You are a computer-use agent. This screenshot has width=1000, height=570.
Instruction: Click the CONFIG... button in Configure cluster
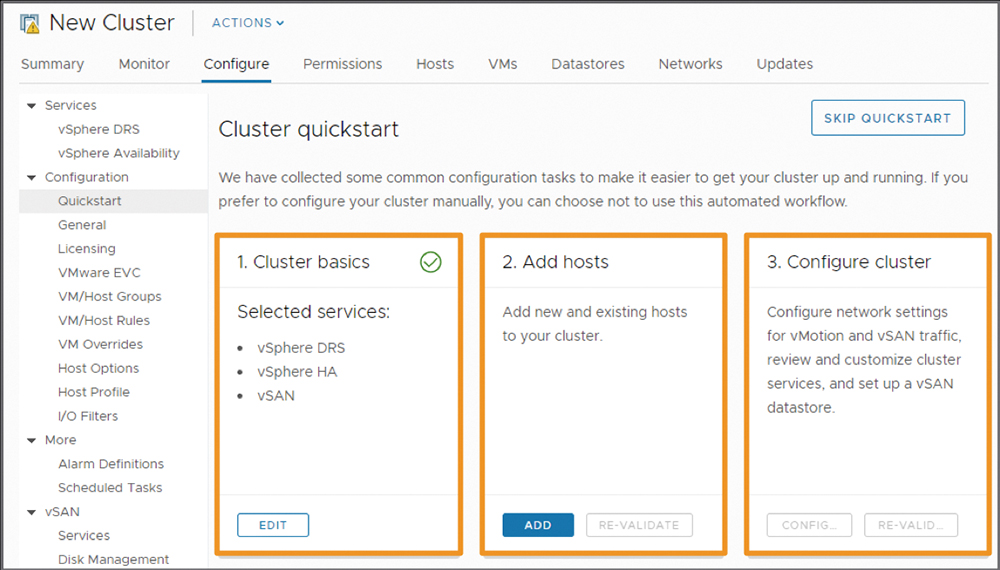pos(809,525)
